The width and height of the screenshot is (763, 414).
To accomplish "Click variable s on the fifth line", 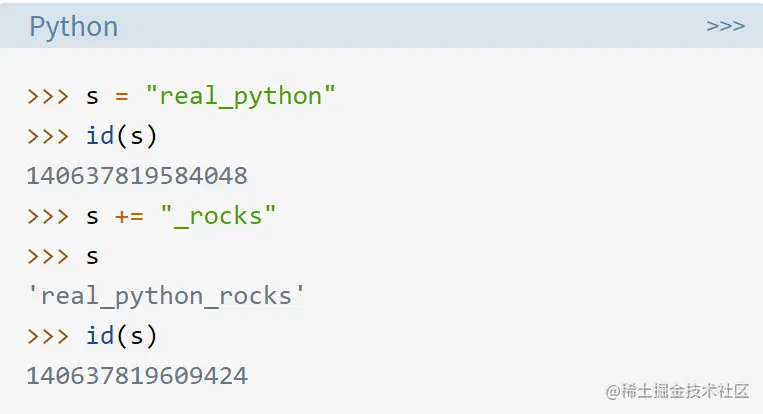I will coord(92,256).
